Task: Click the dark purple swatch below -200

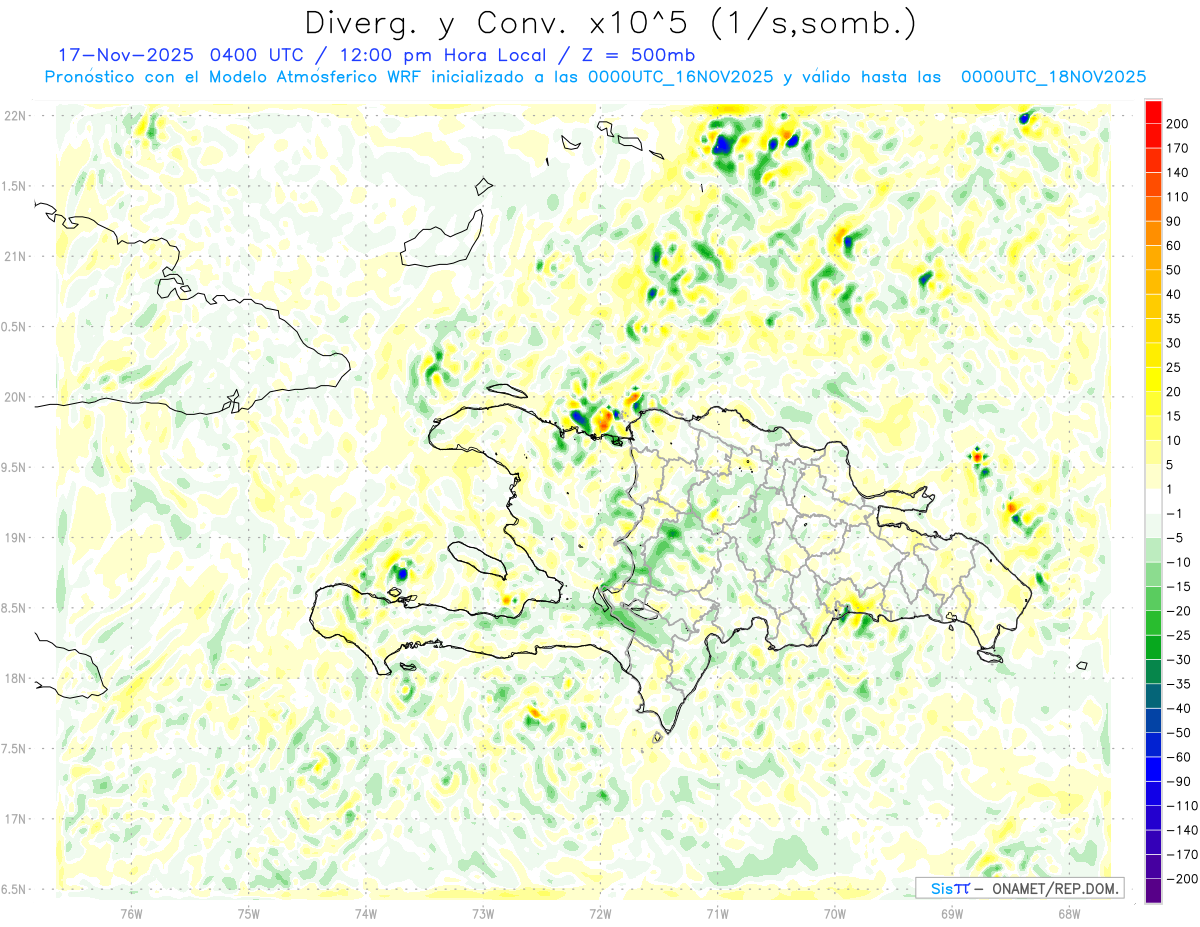Action: coord(1153,891)
